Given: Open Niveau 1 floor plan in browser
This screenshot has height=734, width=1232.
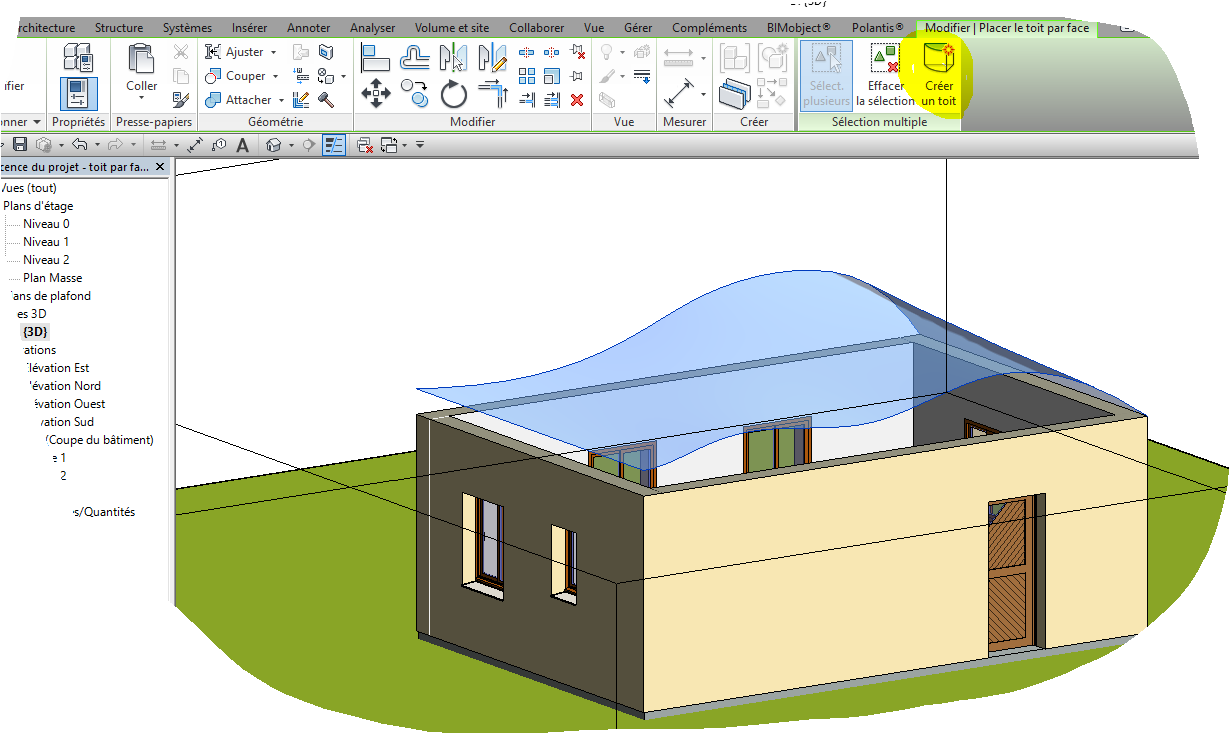Looking at the screenshot, I should pyautogui.click(x=46, y=242).
